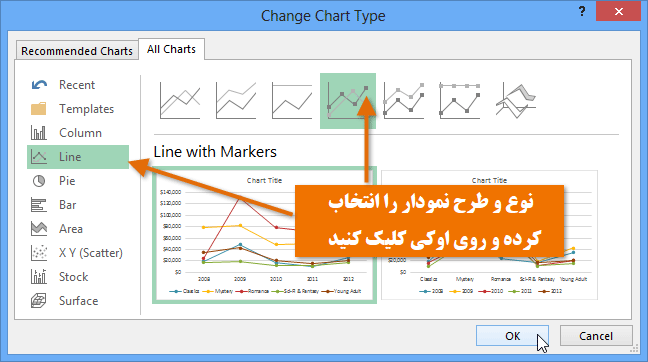The height and width of the screenshot is (362, 648).
Task: Choose the Bar label in the category list
Action: coord(68,205)
